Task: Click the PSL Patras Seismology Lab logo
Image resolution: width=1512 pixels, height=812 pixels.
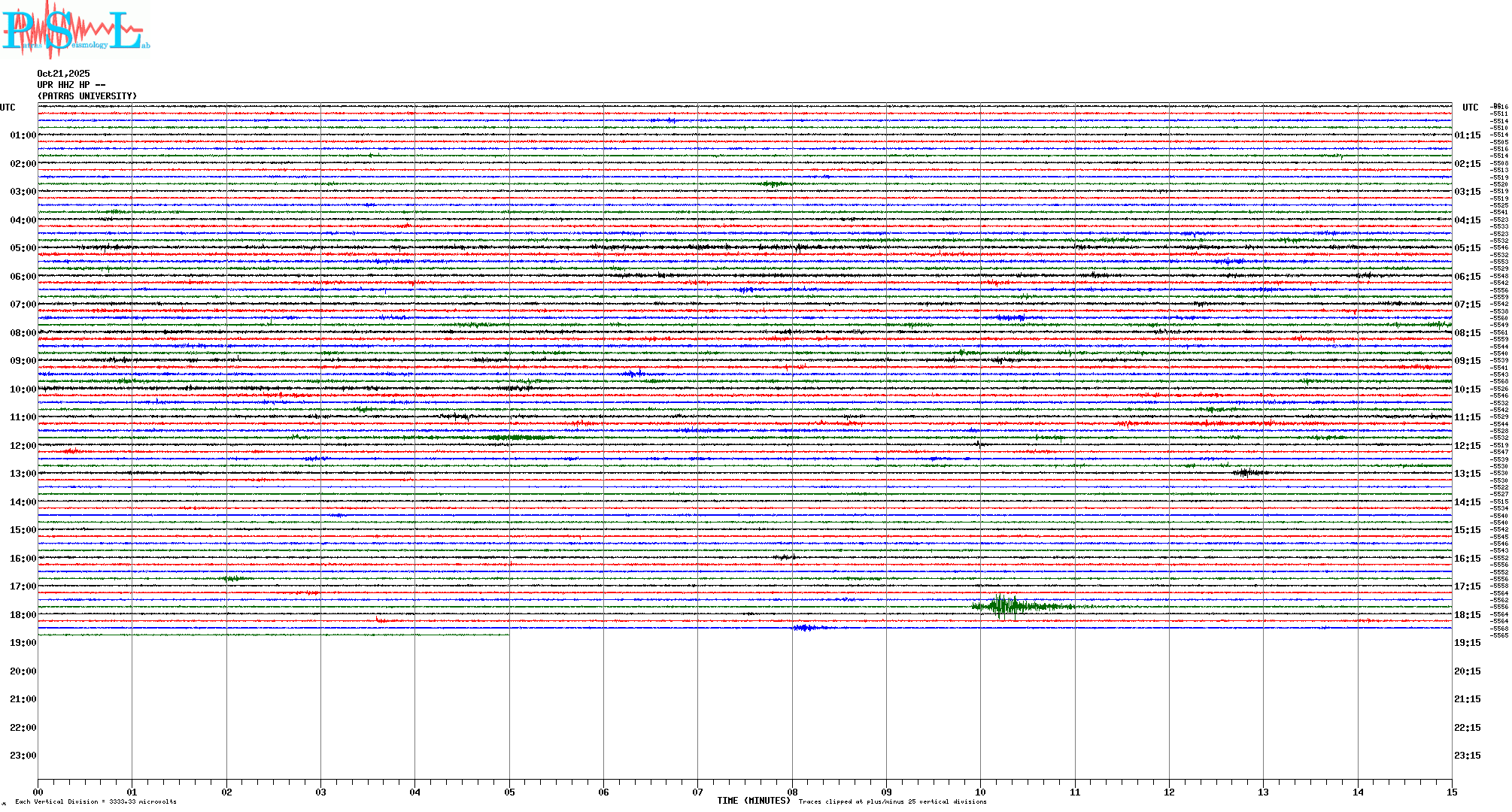Action: point(75,30)
